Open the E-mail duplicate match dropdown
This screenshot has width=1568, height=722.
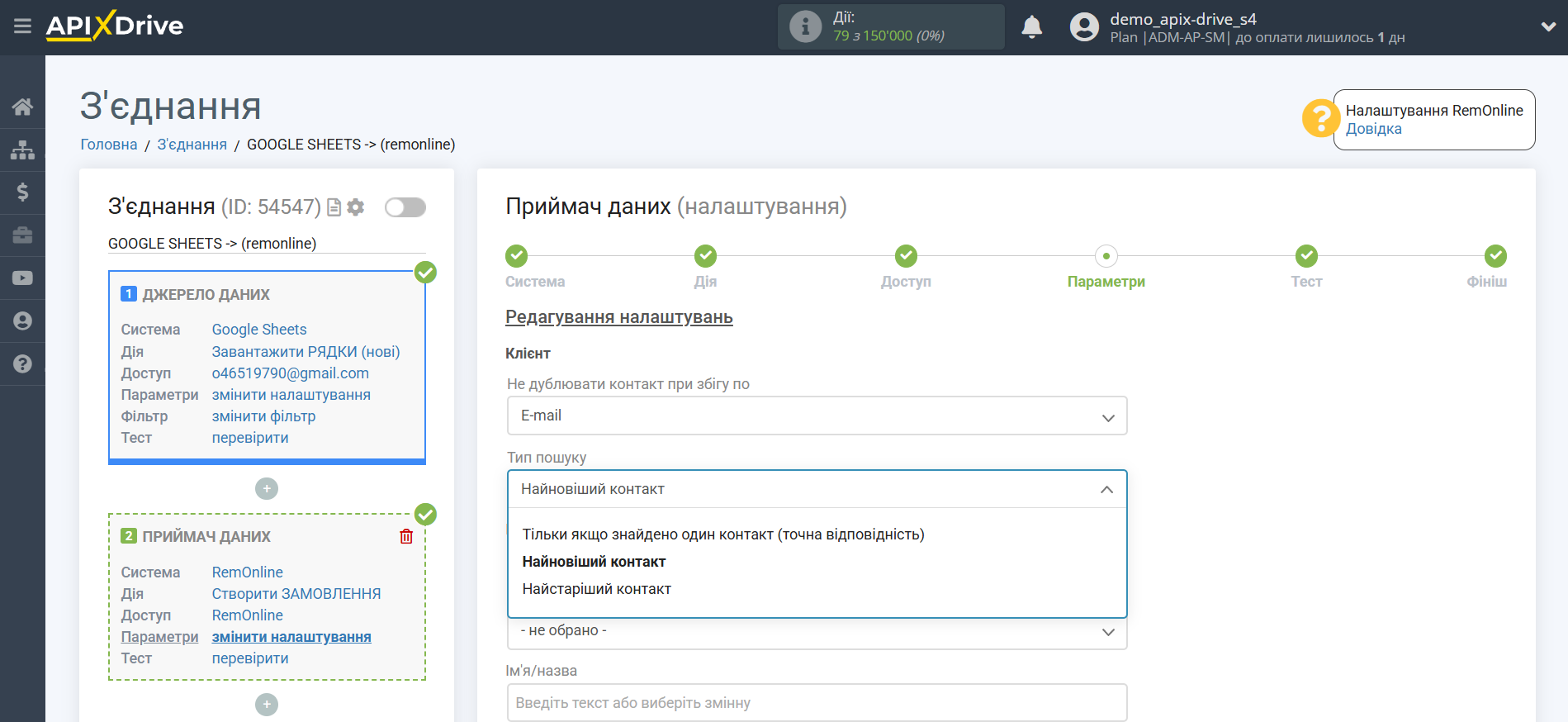[817, 416]
